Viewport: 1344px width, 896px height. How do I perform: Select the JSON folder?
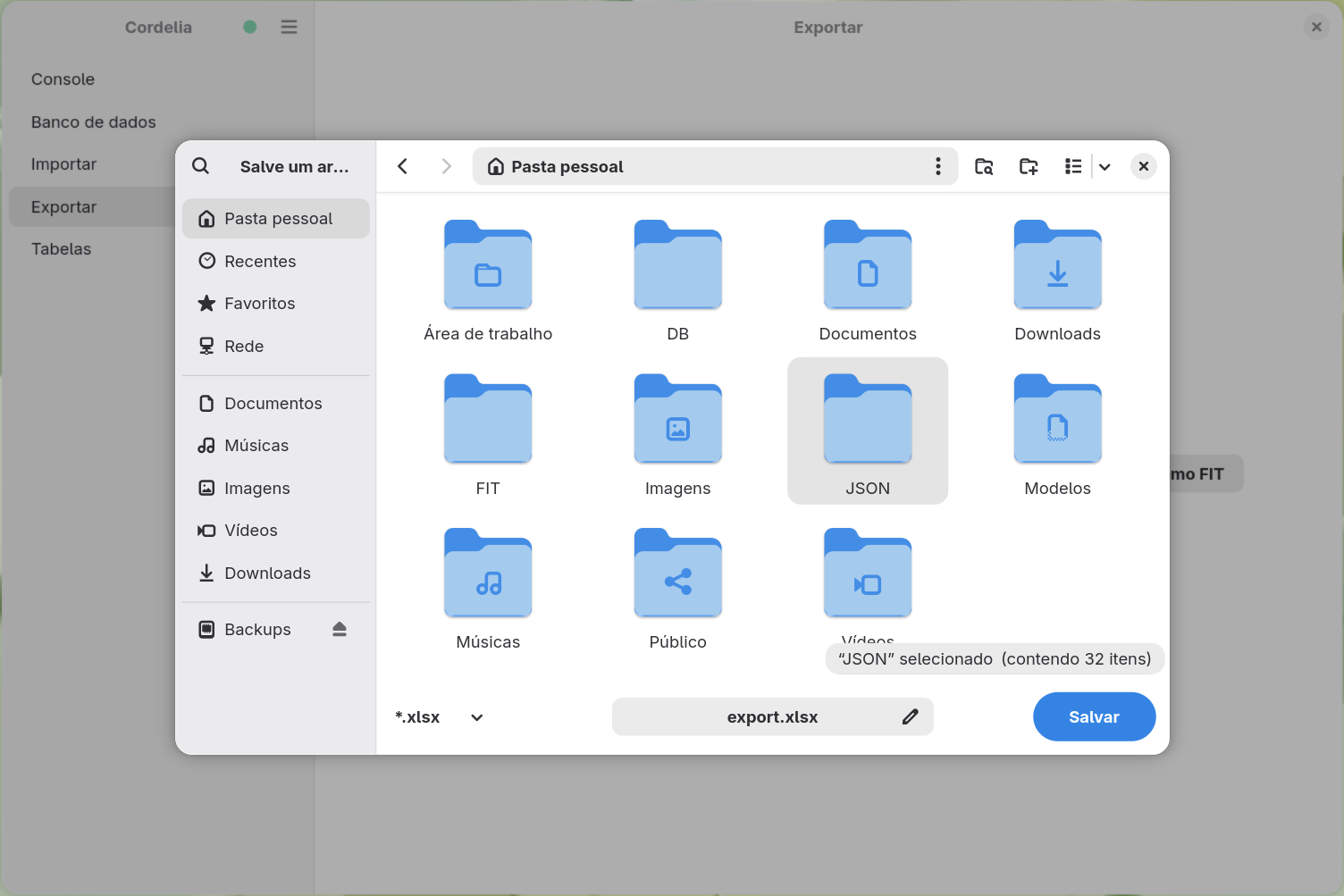(868, 431)
